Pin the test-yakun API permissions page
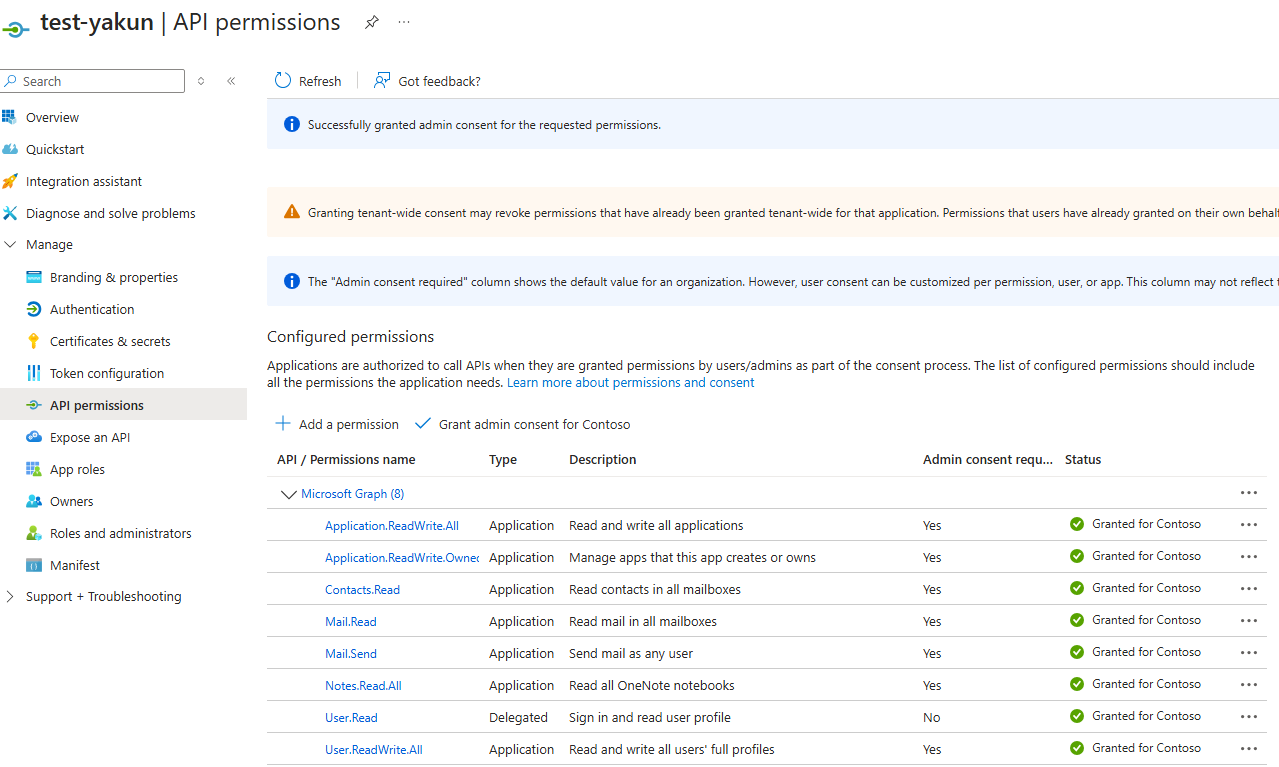This screenshot has height=767, width=1279. pyautogui.click(x=372, y=22)
